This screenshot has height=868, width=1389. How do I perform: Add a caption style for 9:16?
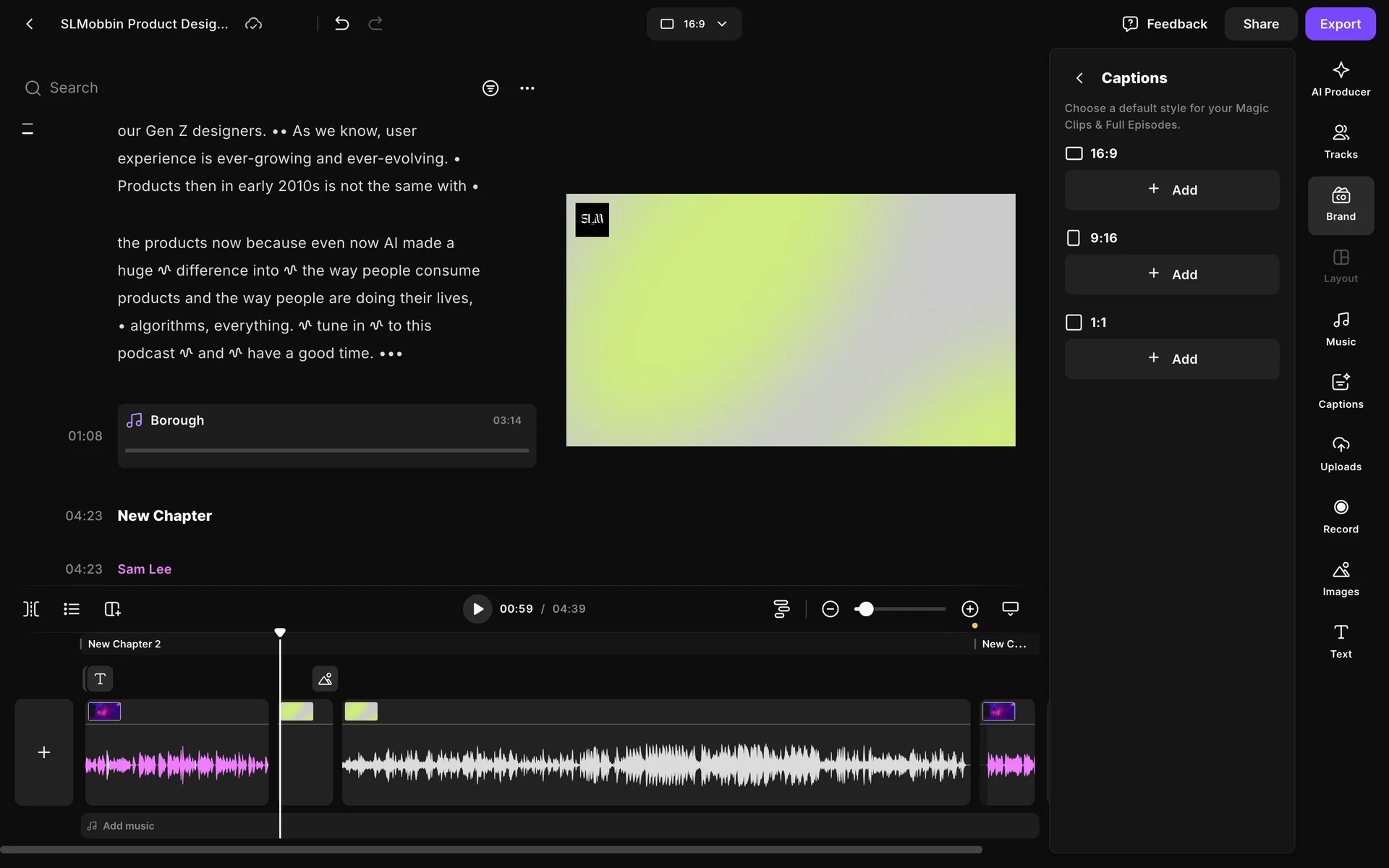pos(1171,275)
